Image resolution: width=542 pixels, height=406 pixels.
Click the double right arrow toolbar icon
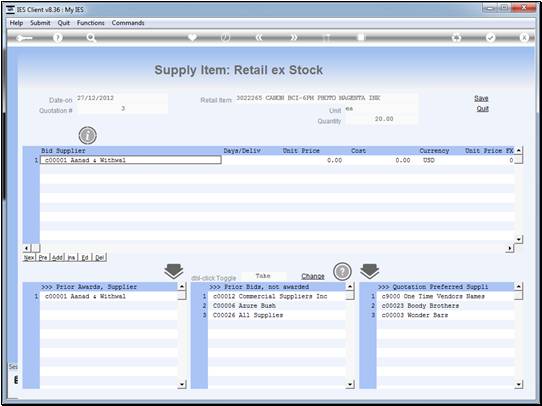pos(293,38)
